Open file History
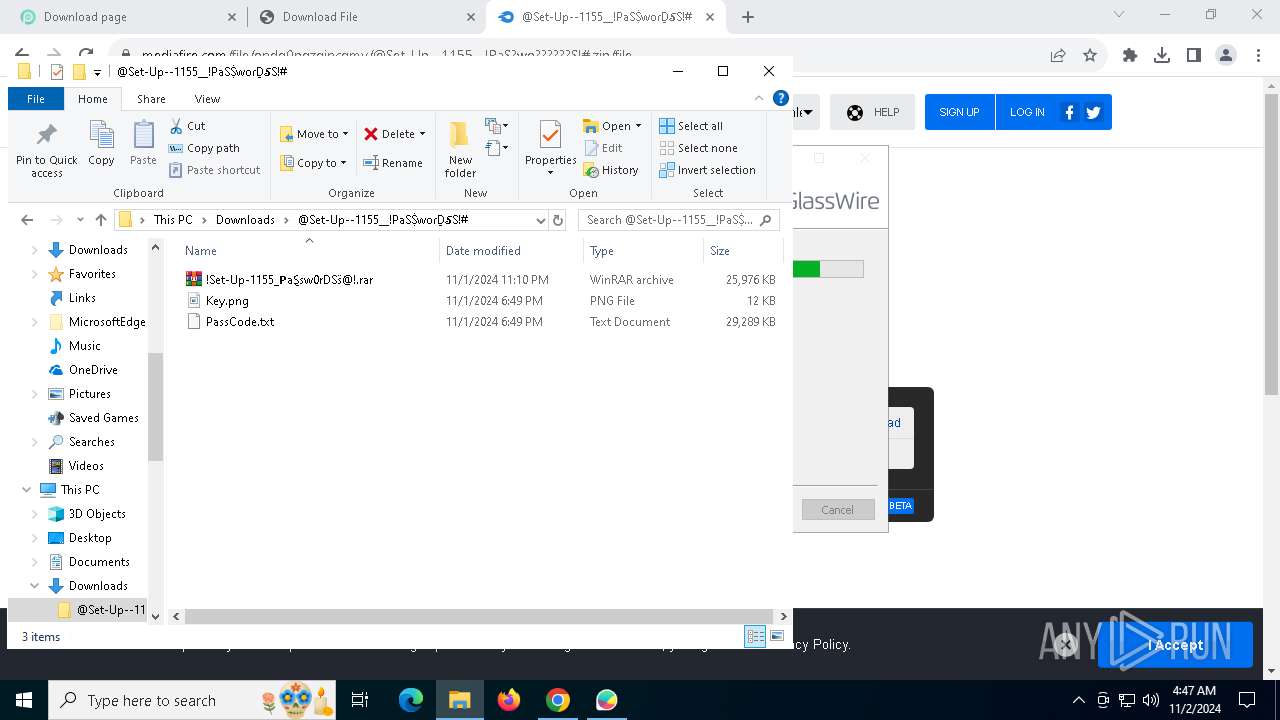This screenshot has height=720, width=1280. coord(611,170)
